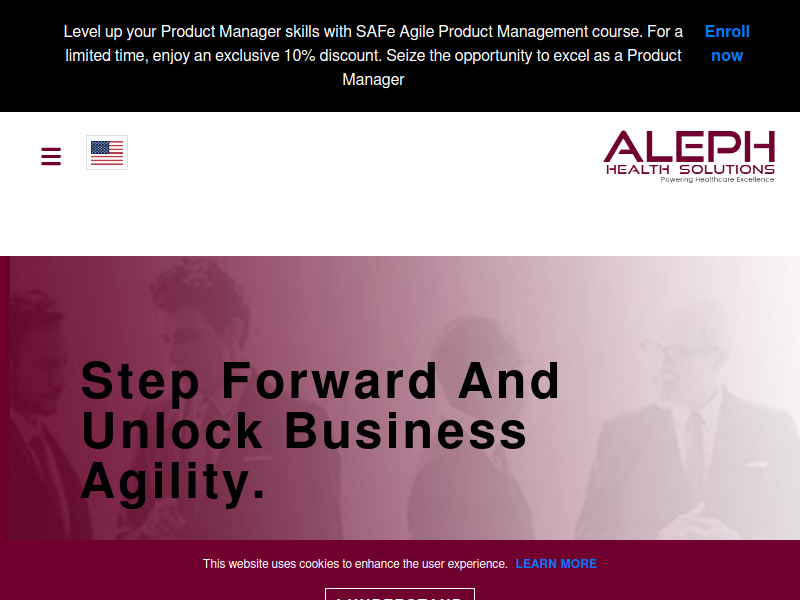Click 'Manager' at the banner's last line
Viewport: 800px width, 600px height.
click(x=373, y=80)
